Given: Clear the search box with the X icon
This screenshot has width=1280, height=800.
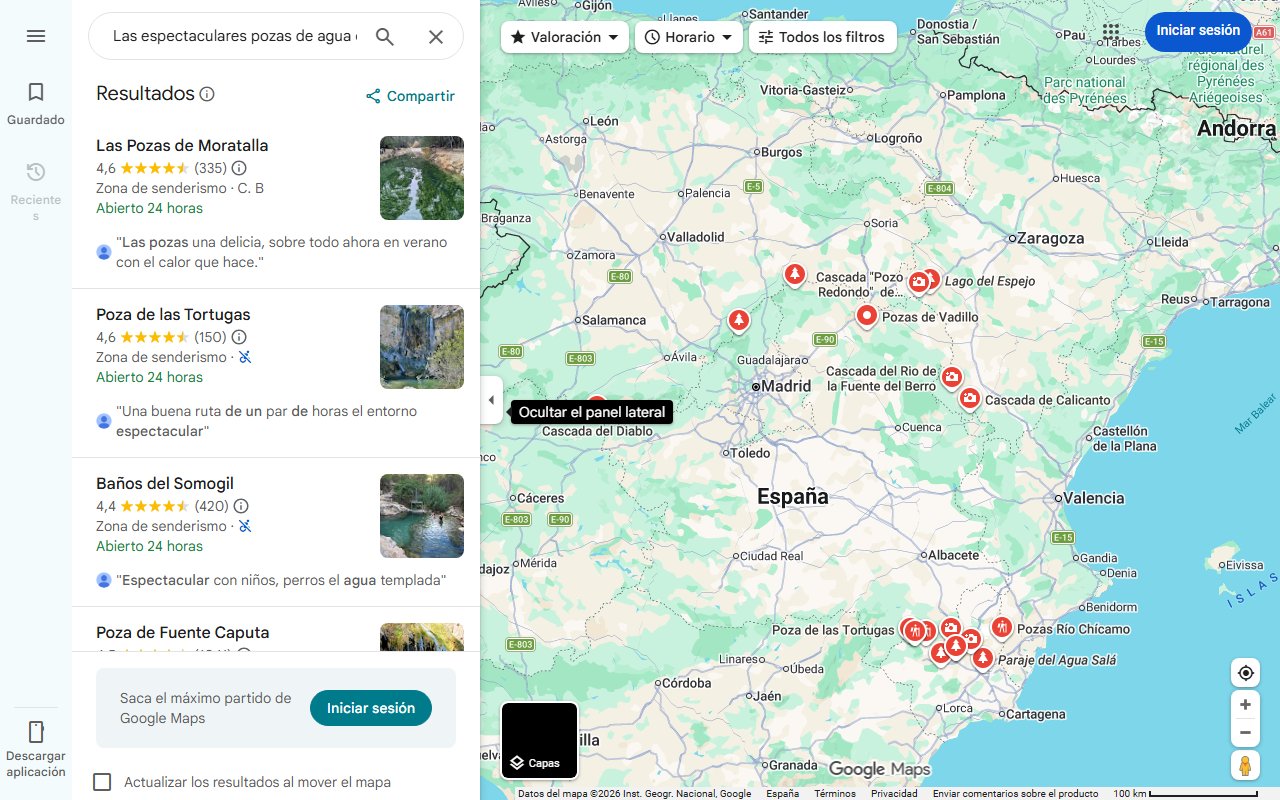Looking at the screenshot, I should 436,36.
